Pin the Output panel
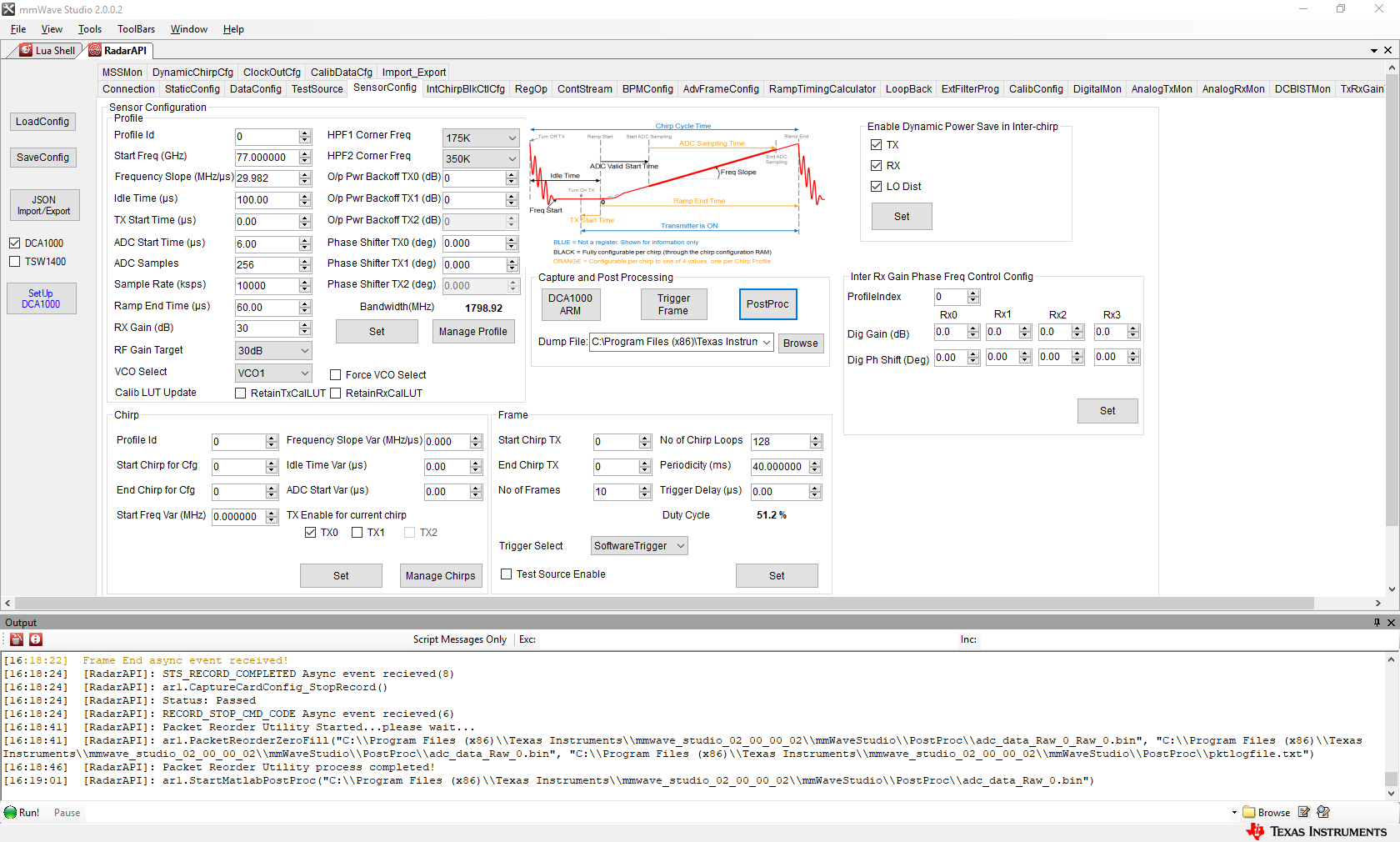Viewport: 1400px width, 842px height. coord(1377,623)
